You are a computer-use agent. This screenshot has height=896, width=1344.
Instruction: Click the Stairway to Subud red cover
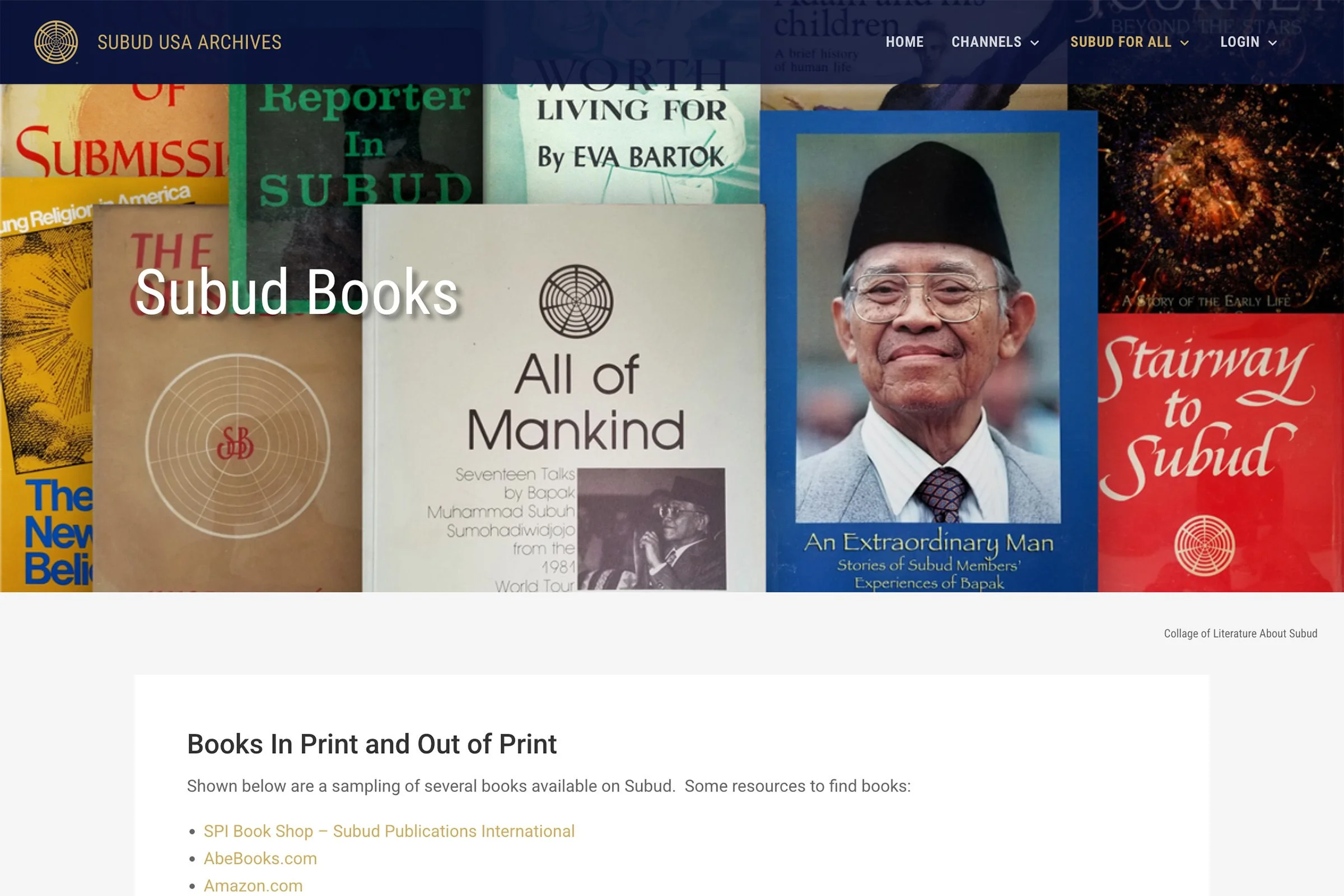pos(1221,452)
